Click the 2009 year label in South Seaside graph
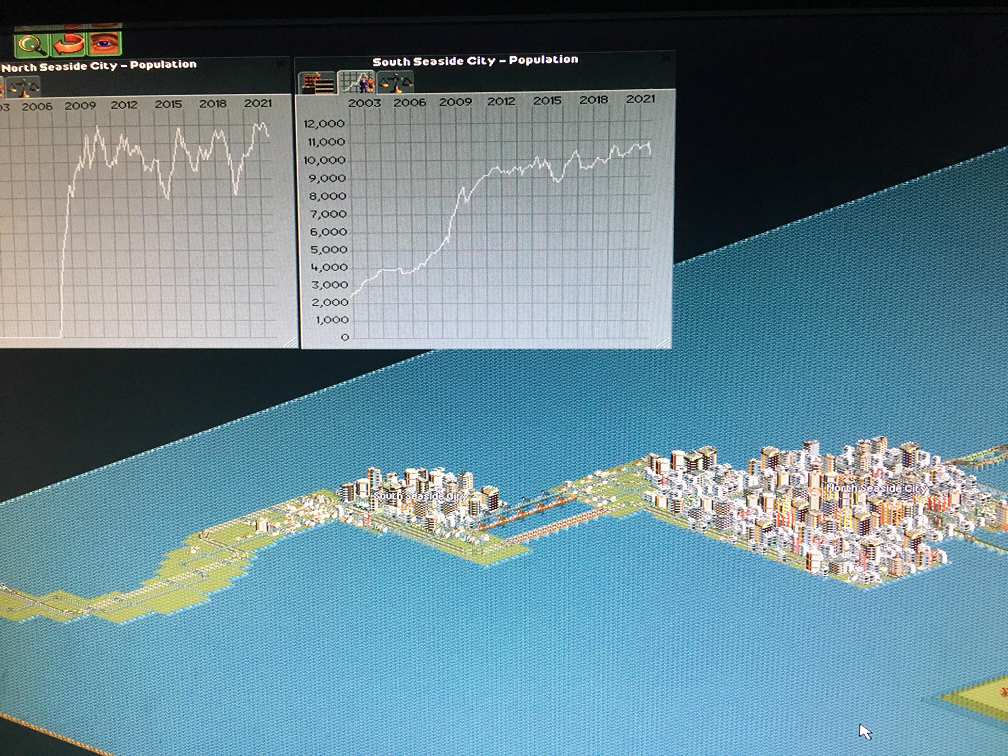 [x=455, y=102]
